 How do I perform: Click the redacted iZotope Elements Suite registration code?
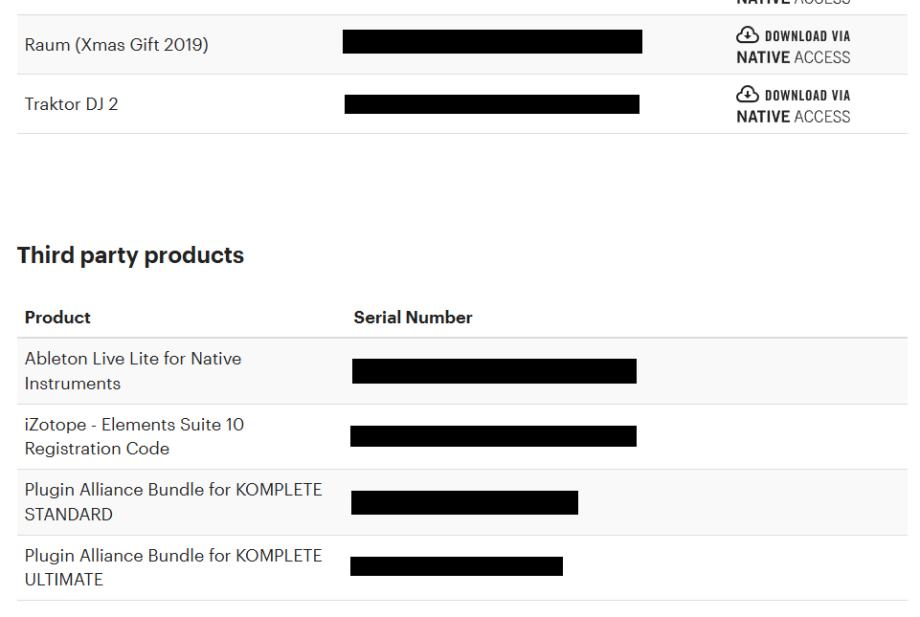[x=493, y=436]
